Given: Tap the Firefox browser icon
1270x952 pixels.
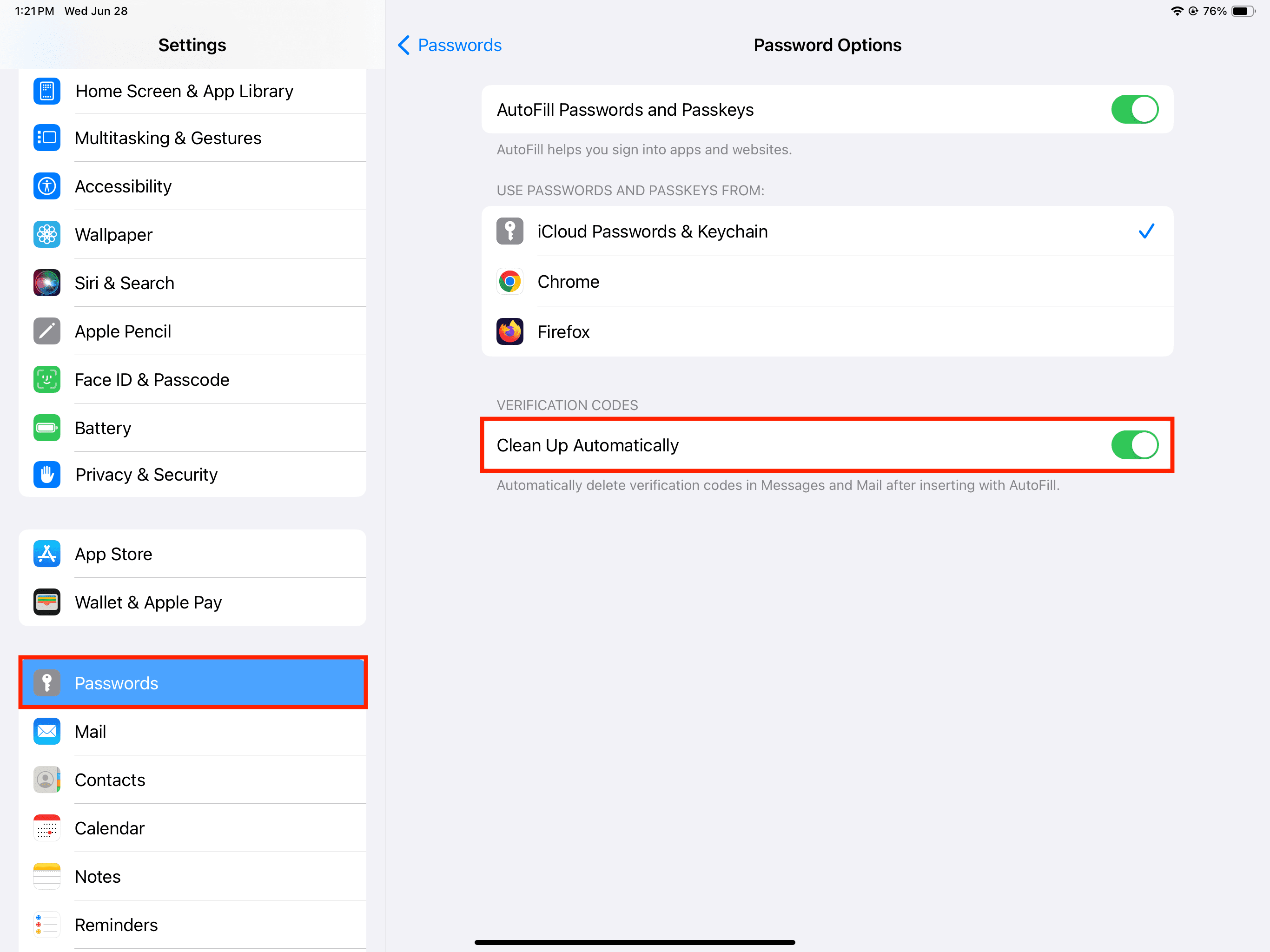Looking at the screenshot, I should click(511, 332).
